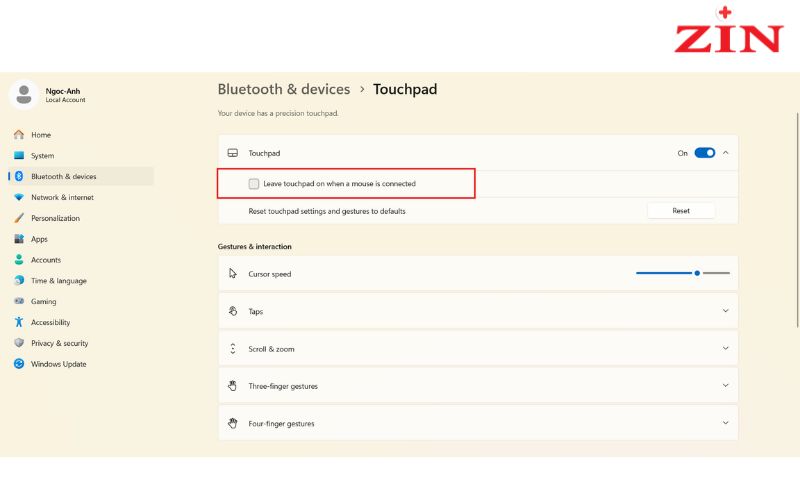This screenshot has width=800, height=500.
Task: Click the Local Account text
Action: pos(65,100)
